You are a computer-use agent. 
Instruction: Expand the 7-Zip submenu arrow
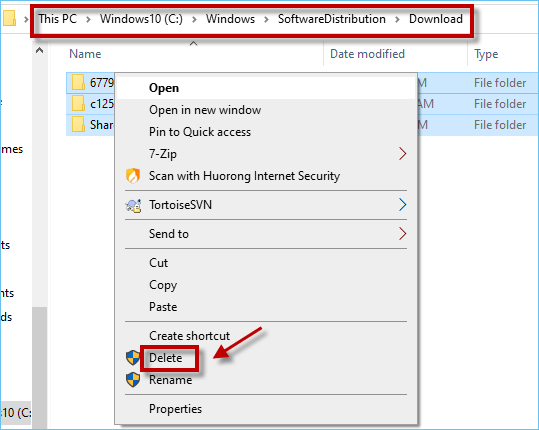click(403, 154)
